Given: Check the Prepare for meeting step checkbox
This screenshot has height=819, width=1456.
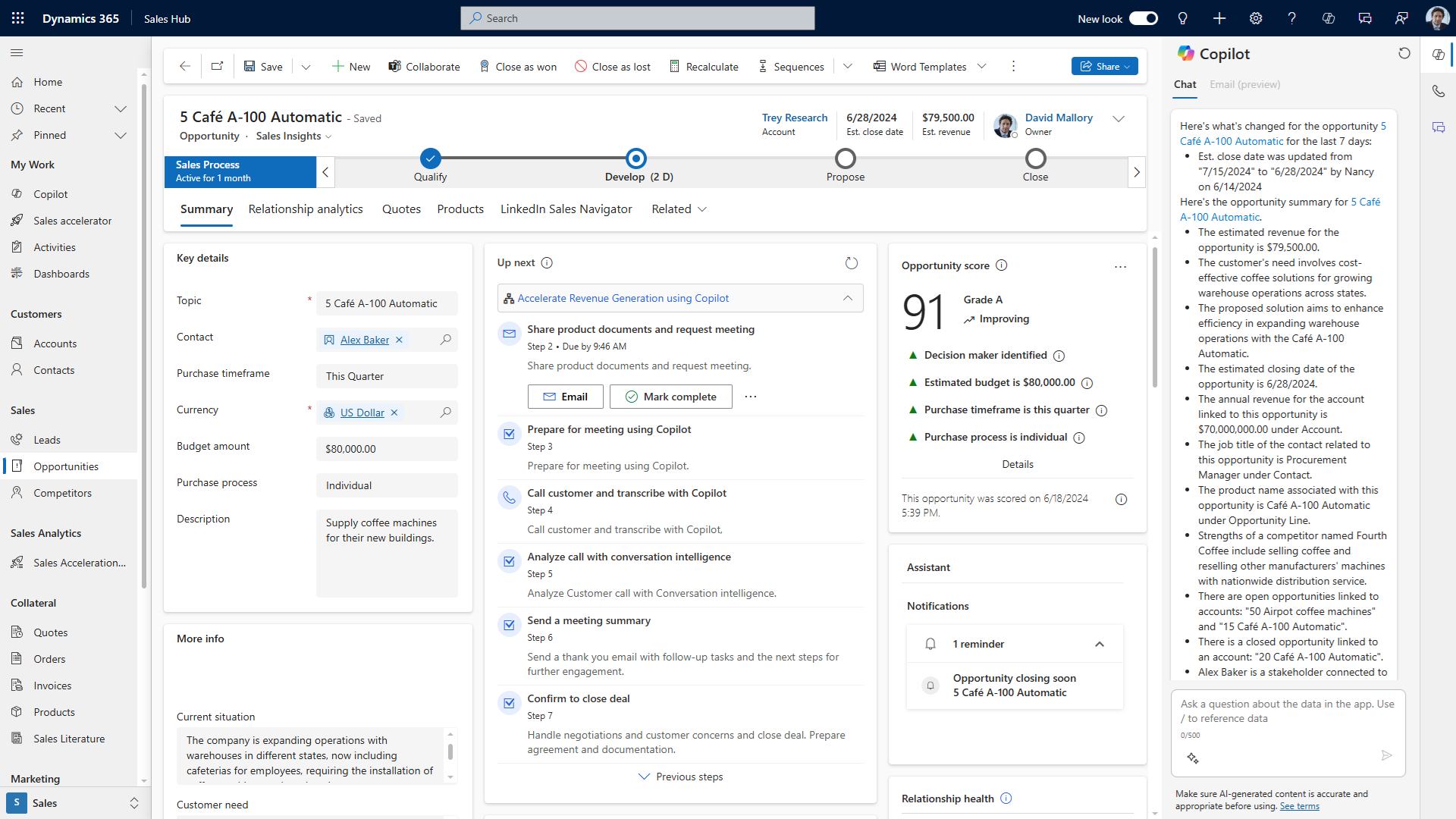Looking at the screenshot, I should (509, 435).
